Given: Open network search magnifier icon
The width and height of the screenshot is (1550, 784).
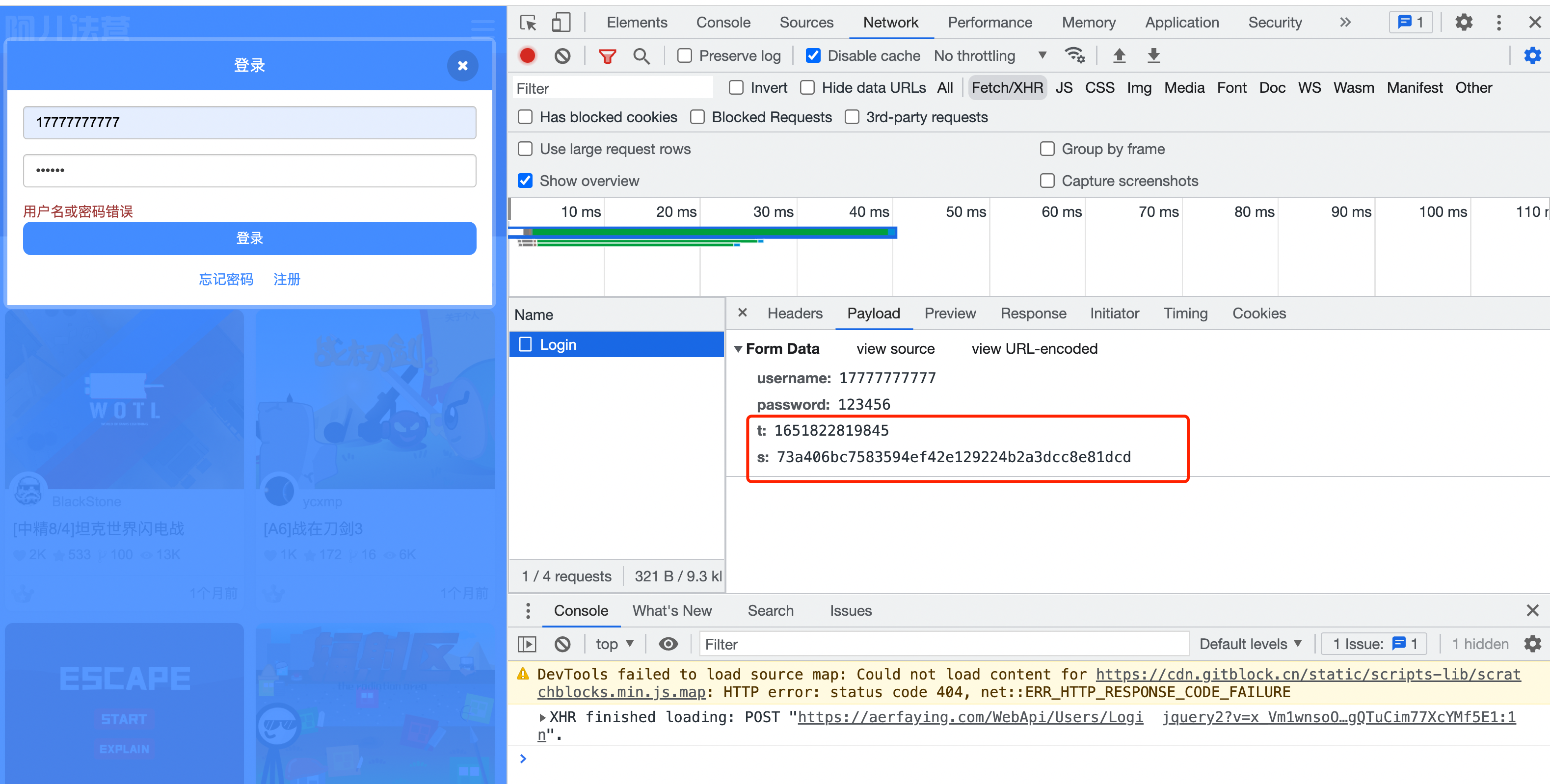Looking at the screenshot, I should coord(641,56).
